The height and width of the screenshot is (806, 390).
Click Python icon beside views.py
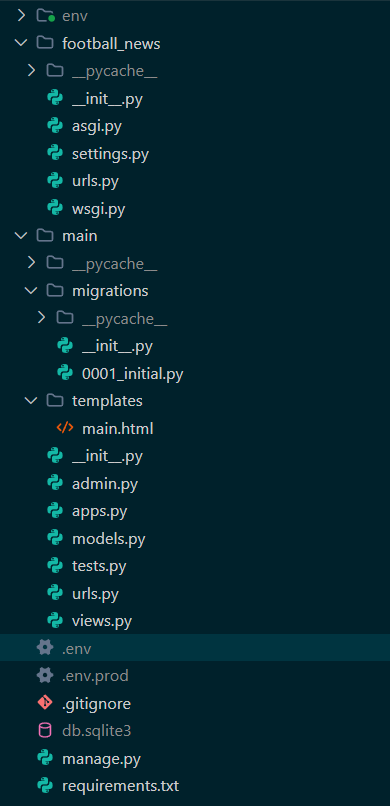pos(55,620)
